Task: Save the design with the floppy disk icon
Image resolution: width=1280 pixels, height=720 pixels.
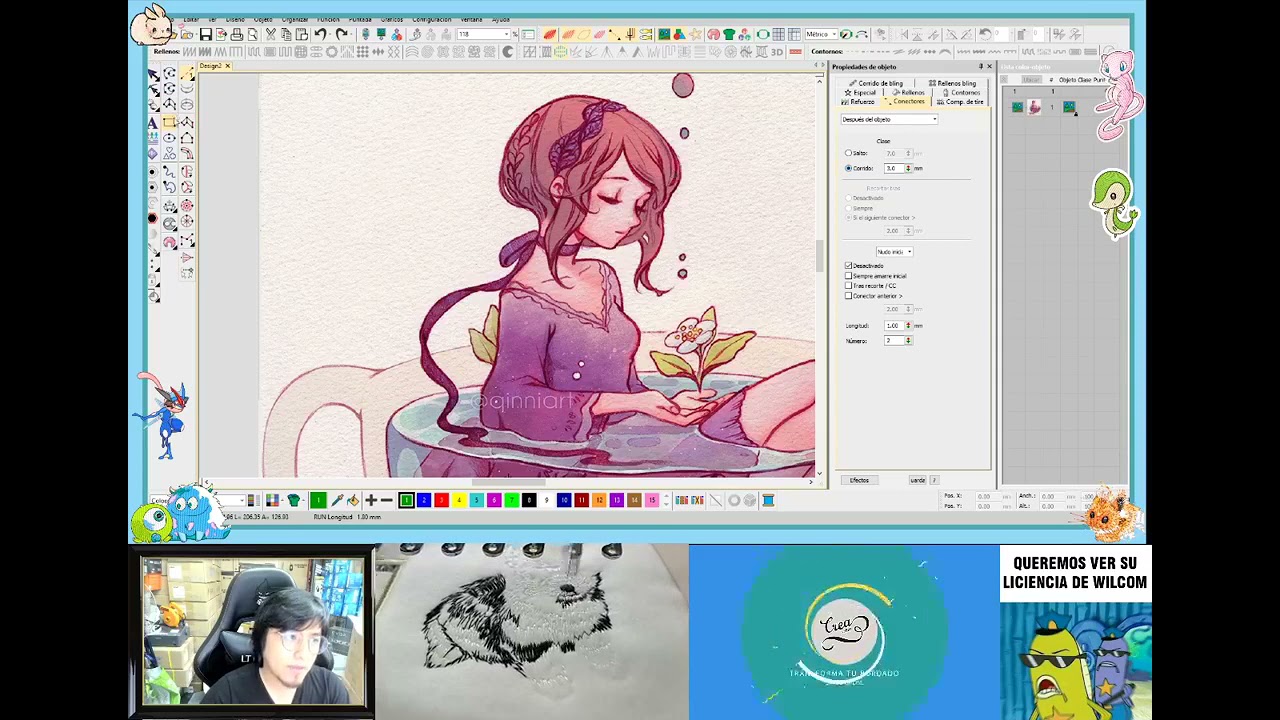Action: [x=205, y=35]
